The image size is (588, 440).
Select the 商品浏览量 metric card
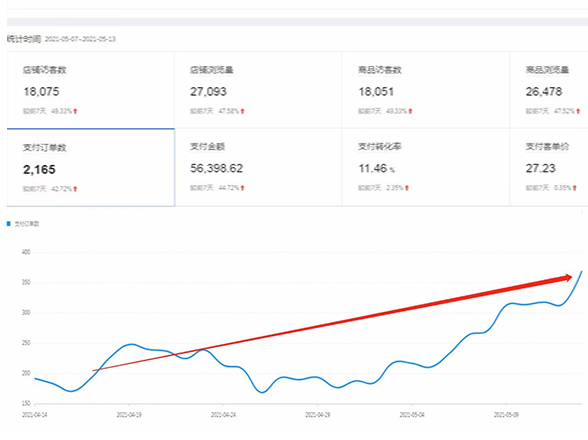pyautogui.click(x=549, y=90)
